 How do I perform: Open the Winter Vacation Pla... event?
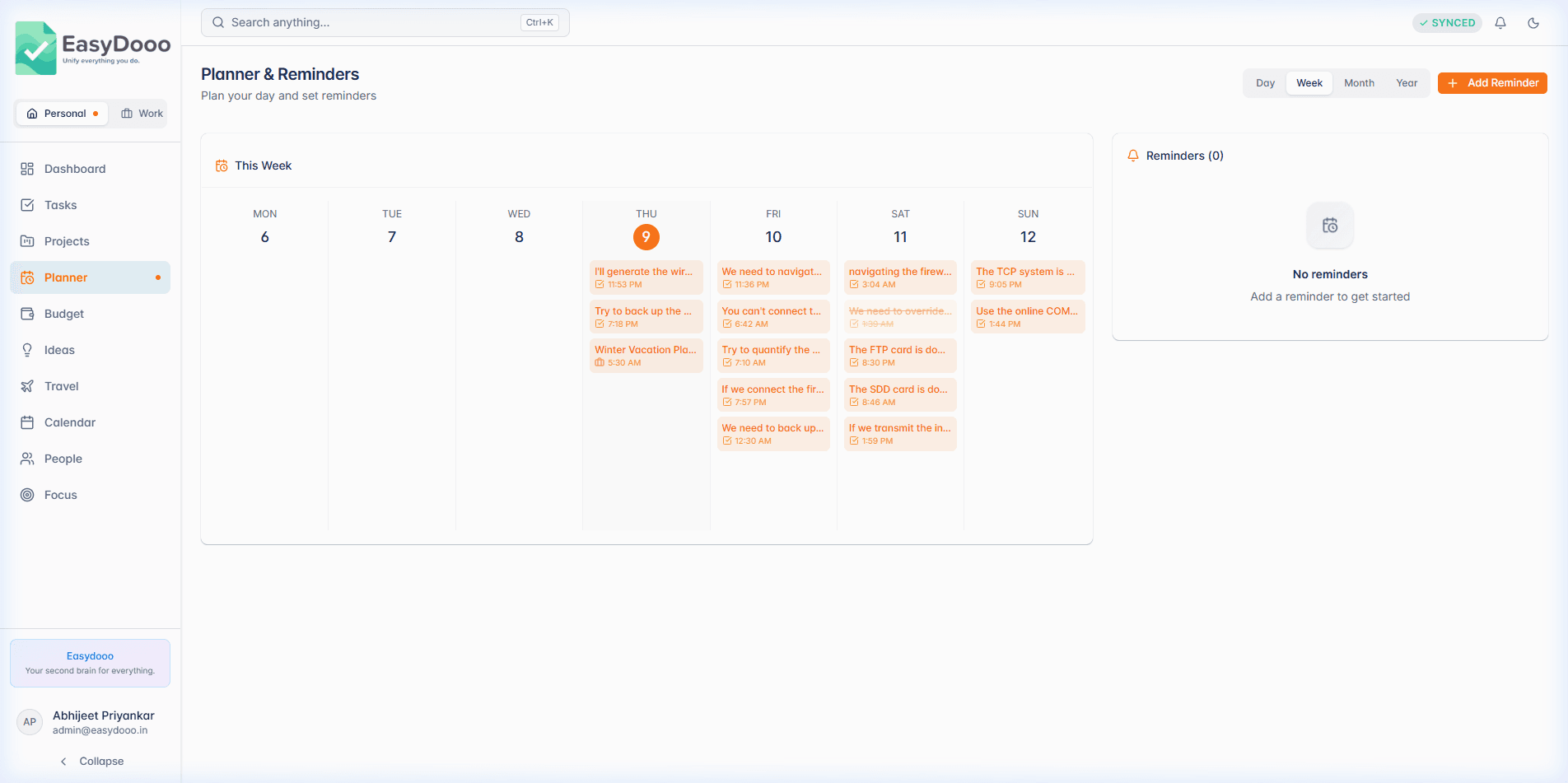646,356
